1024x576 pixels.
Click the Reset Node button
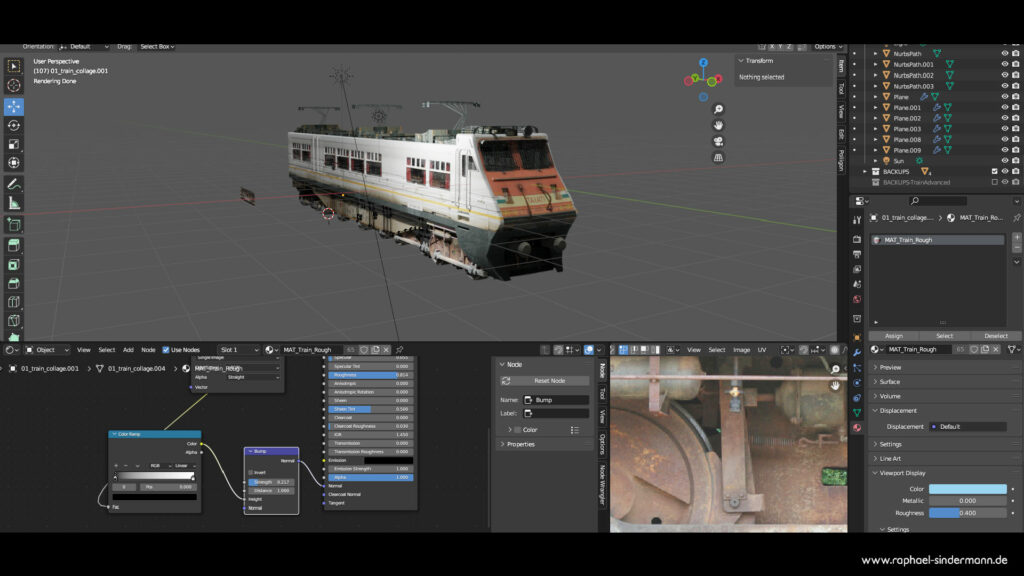point(544,381)
